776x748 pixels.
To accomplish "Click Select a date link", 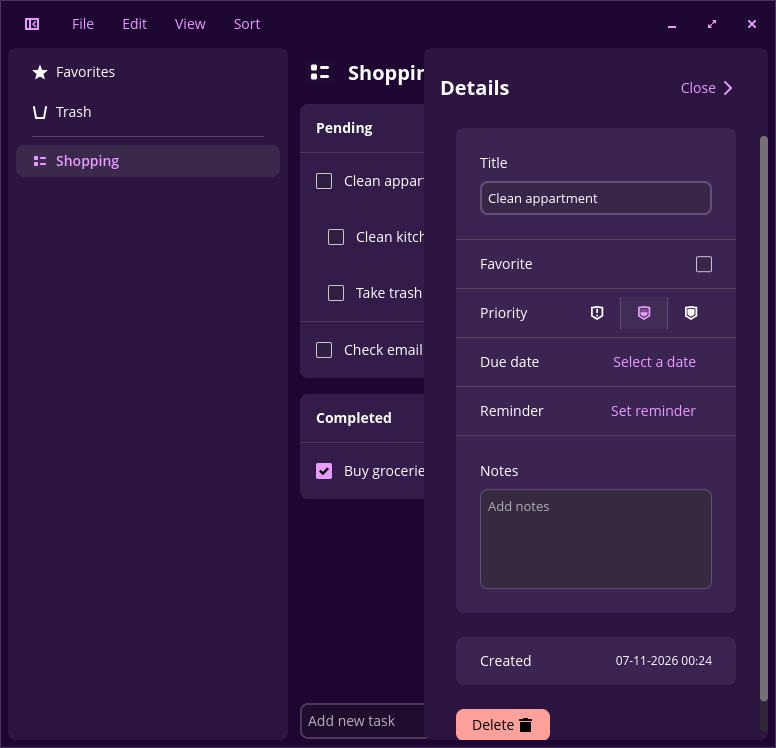I will [654, 362].
